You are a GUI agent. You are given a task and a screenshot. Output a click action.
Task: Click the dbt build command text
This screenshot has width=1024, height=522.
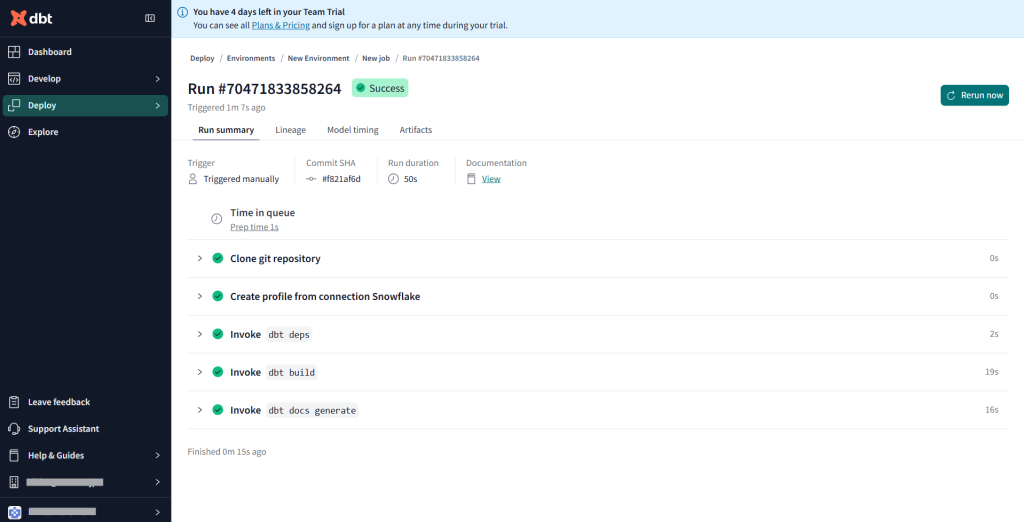(x=292, y=372)
